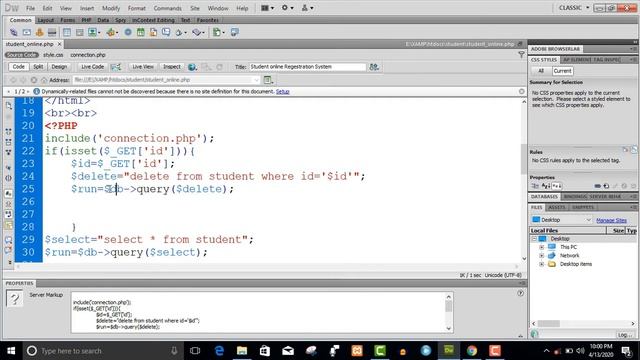Select the Source Code button
Screen dimensions: 640x360
[22, 55]
